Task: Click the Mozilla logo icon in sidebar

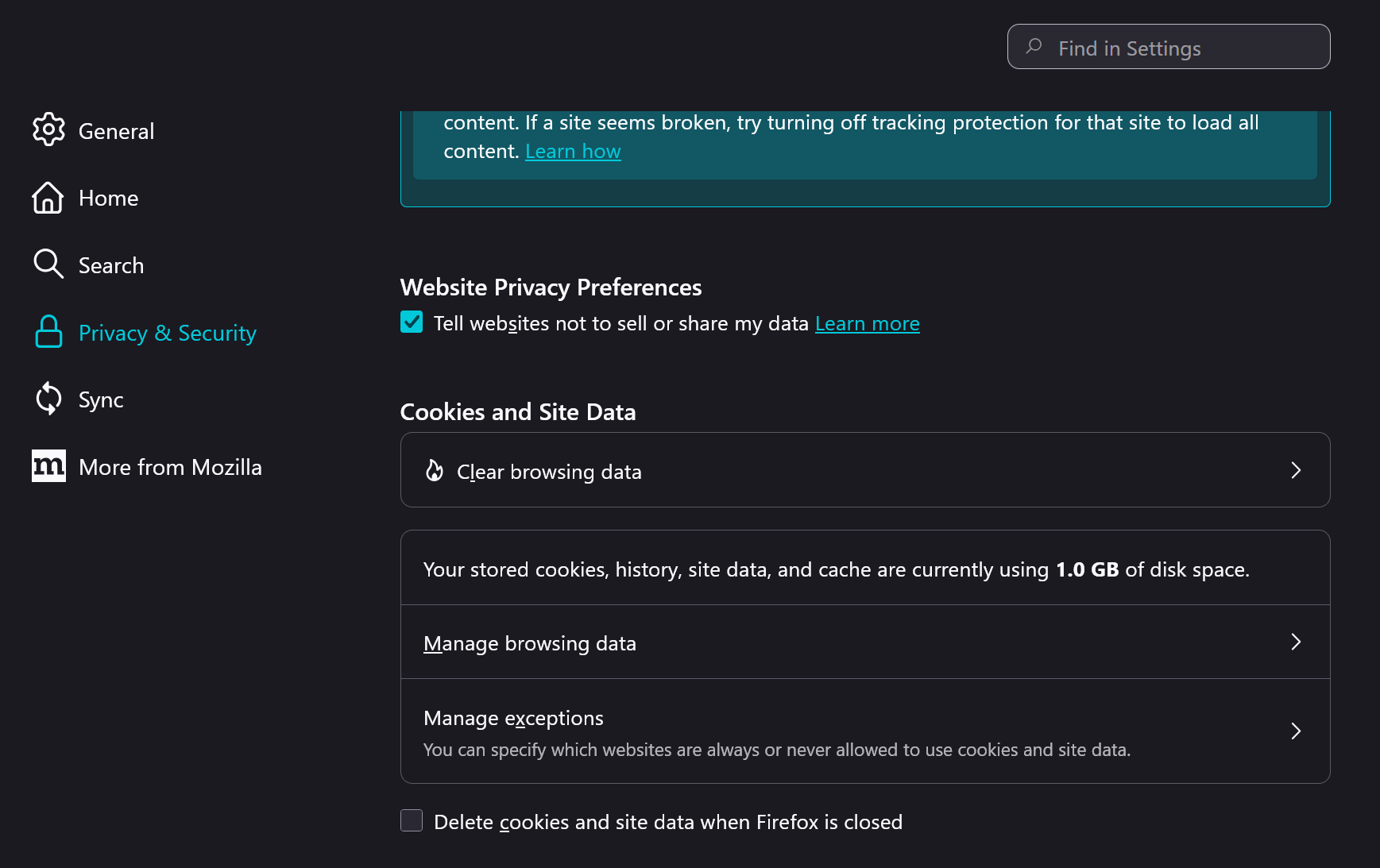Action: [x=48, y=466]
